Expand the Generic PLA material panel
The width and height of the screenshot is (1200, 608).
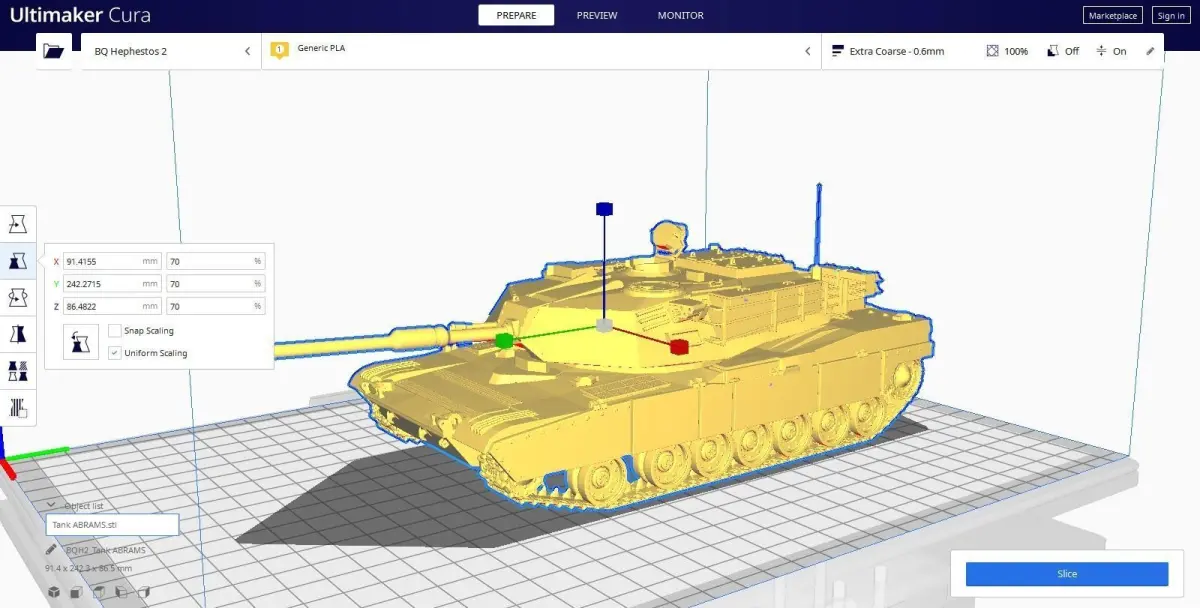(541, 51)
